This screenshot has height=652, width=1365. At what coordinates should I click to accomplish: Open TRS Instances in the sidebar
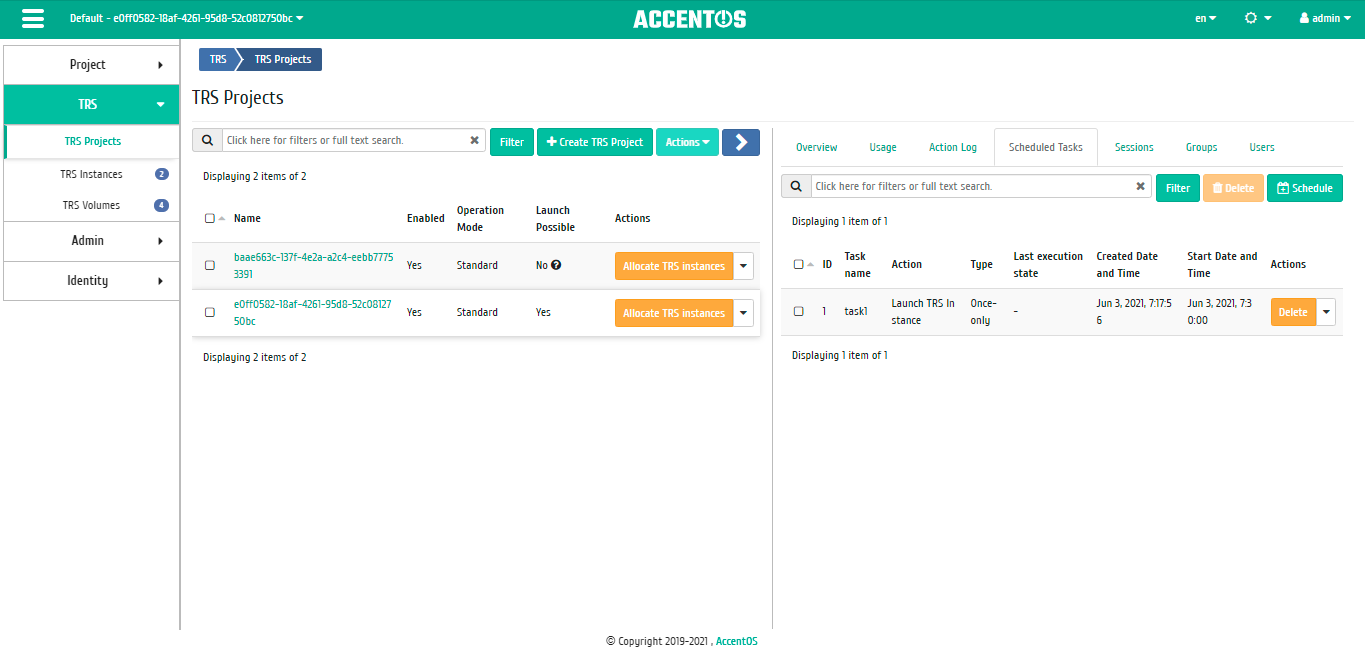(x=91, y=174)
